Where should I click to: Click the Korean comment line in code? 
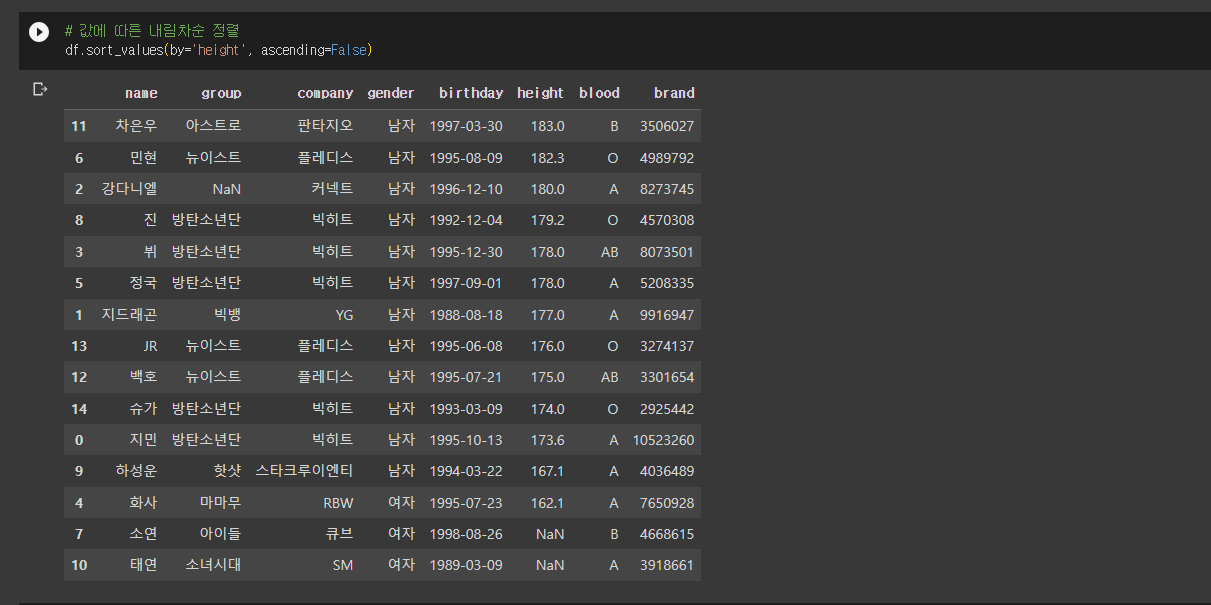point(152,31)
